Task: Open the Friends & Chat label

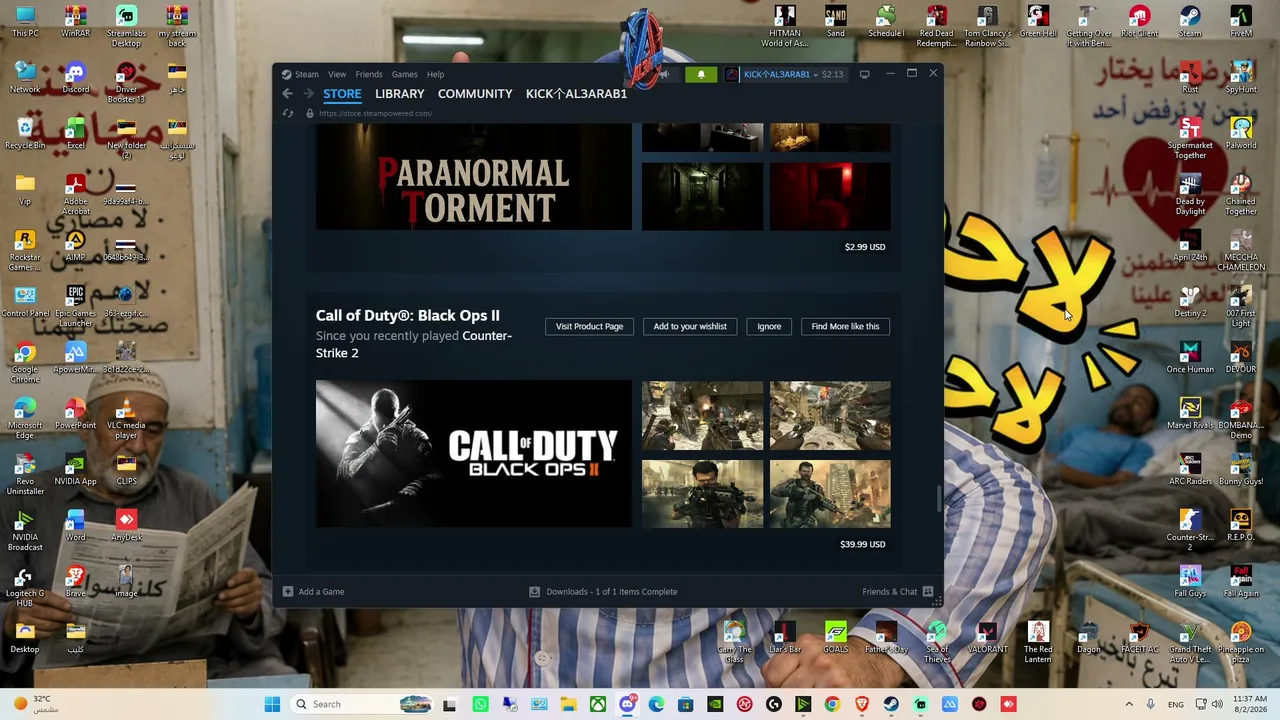Action: [x=890, y=592]
